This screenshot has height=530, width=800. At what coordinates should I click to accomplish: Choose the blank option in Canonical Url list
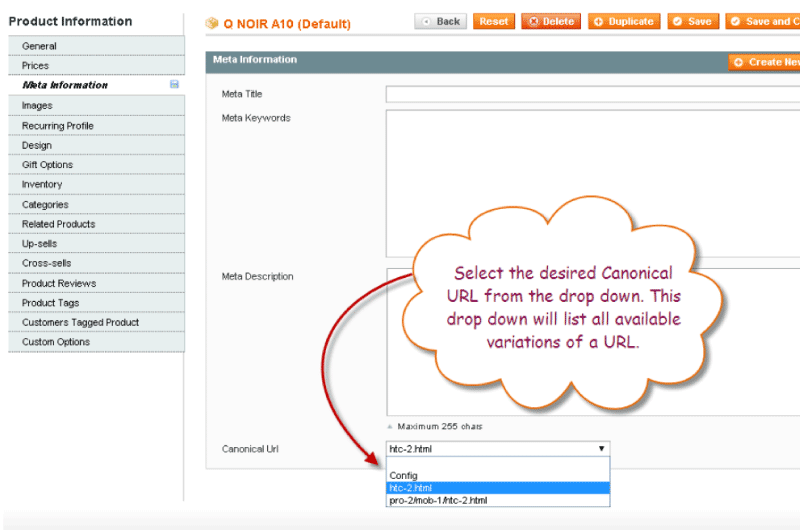498,463
